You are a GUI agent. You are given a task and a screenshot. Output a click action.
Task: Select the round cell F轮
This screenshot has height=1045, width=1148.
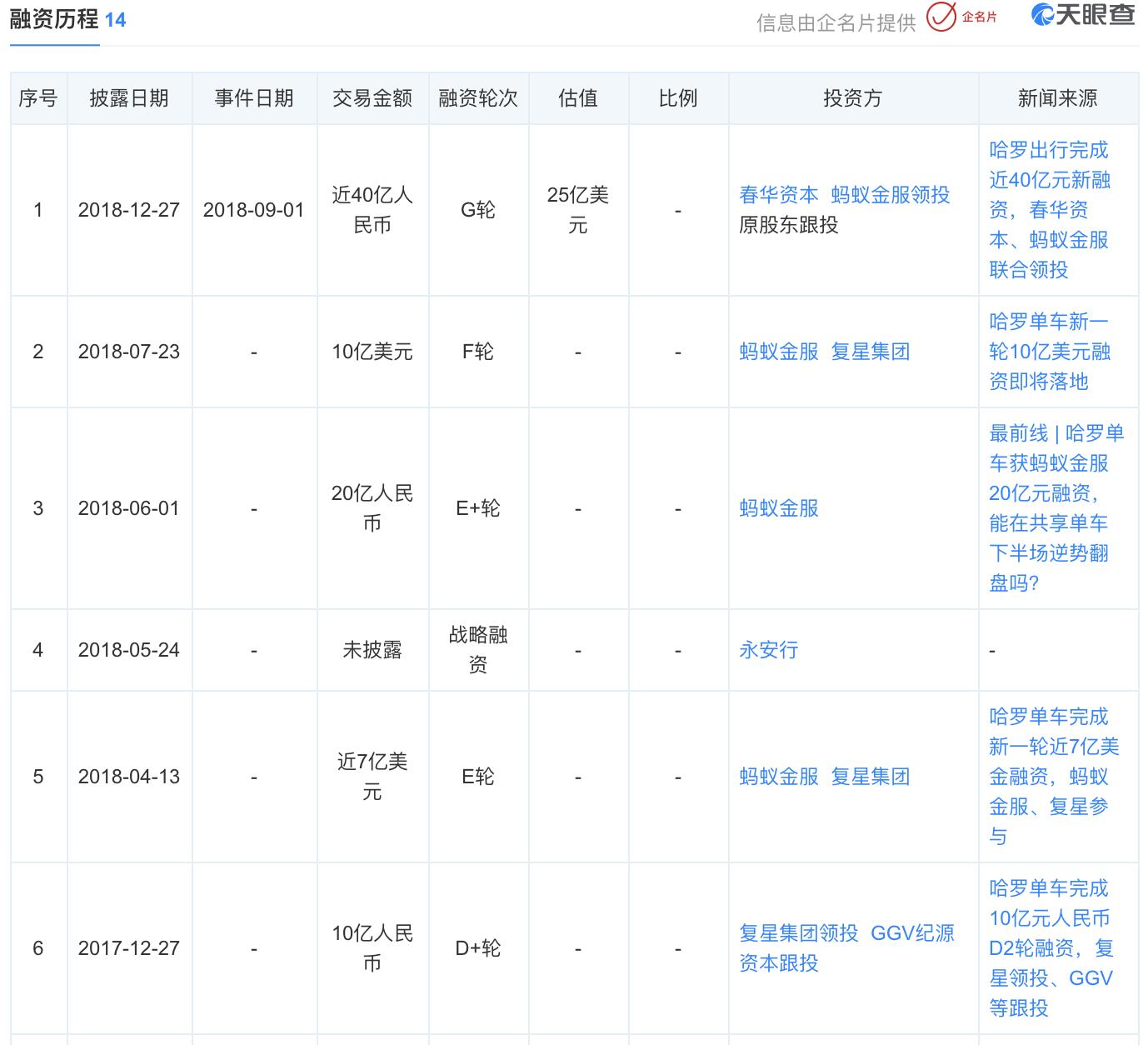pyautogui.click(x=478, y=352)
